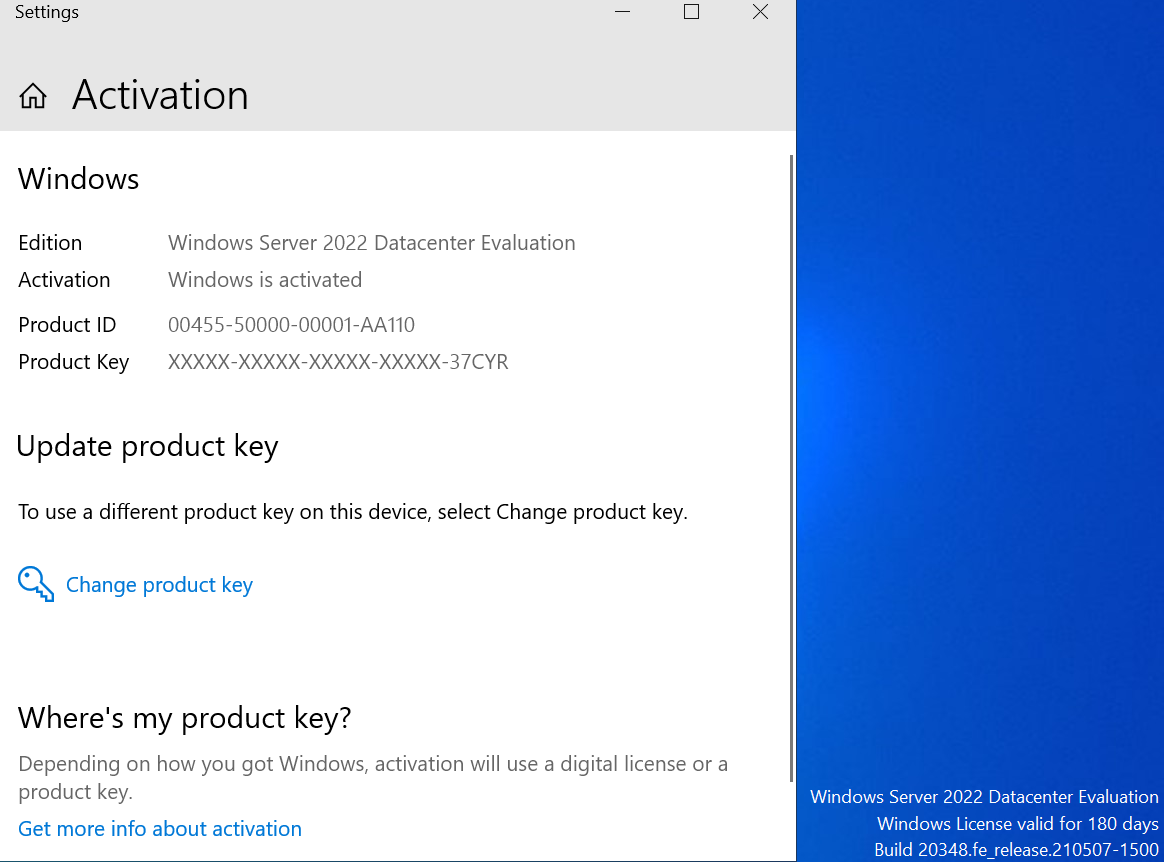Click the 'Windows is activated' status text
Screen dimensions: 1164x862
click(x=265, y=280)
